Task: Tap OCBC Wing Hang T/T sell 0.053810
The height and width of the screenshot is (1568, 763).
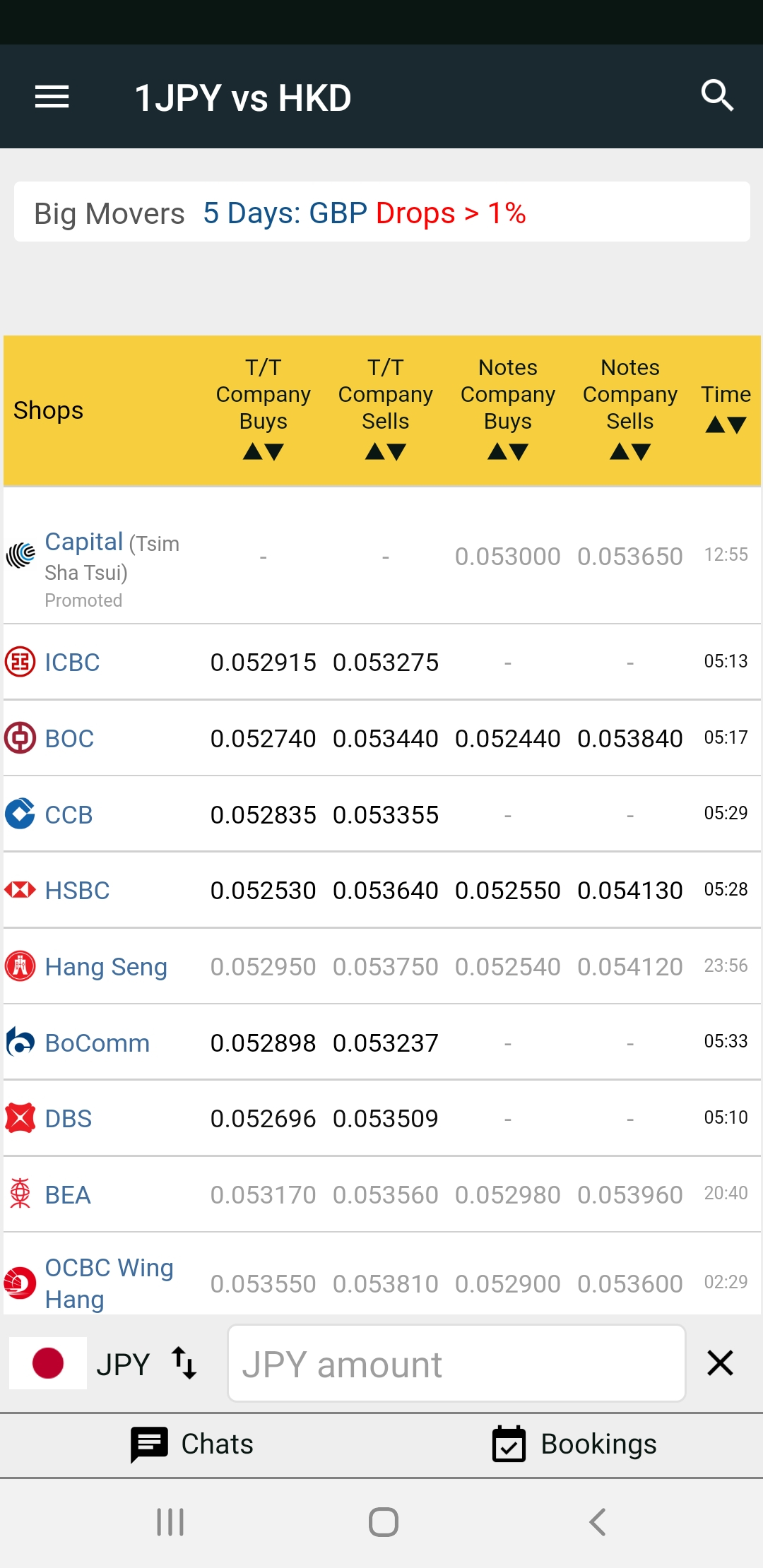Action: [386, 1284]
